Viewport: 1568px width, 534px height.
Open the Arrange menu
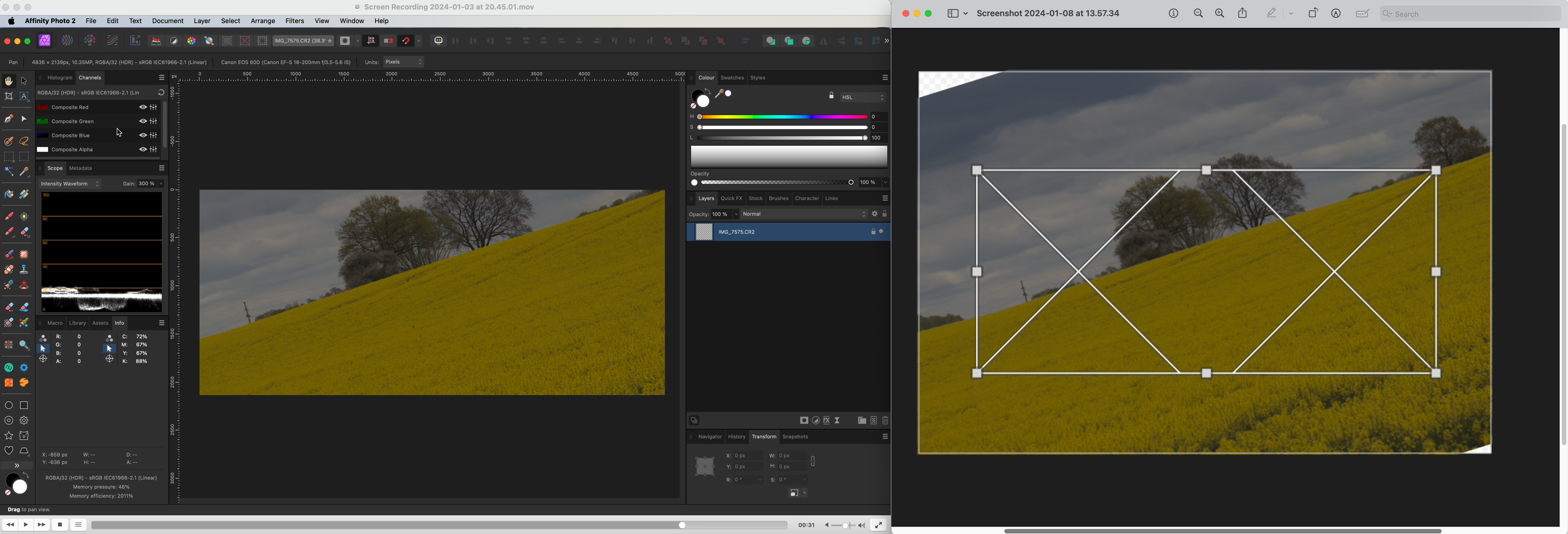point(263,21)
